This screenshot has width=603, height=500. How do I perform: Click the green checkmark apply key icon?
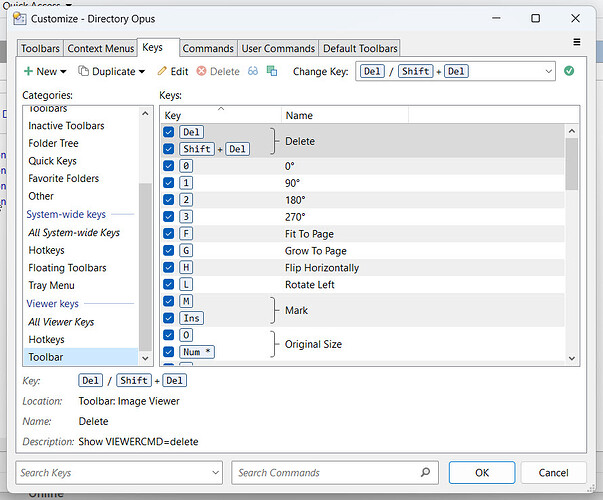point(569,71)
